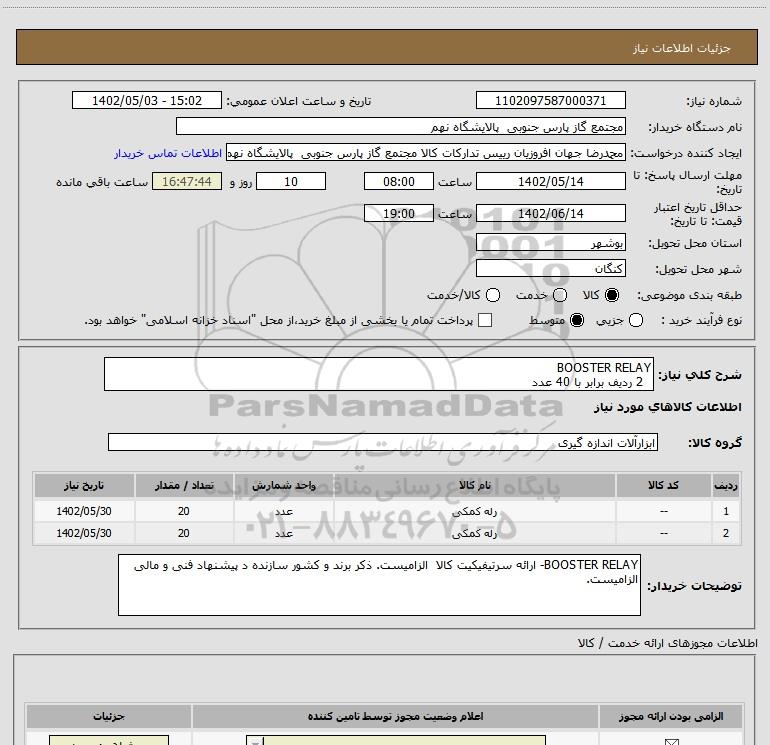
Task: Select the کالا category radio button
Action: [612, 295]
